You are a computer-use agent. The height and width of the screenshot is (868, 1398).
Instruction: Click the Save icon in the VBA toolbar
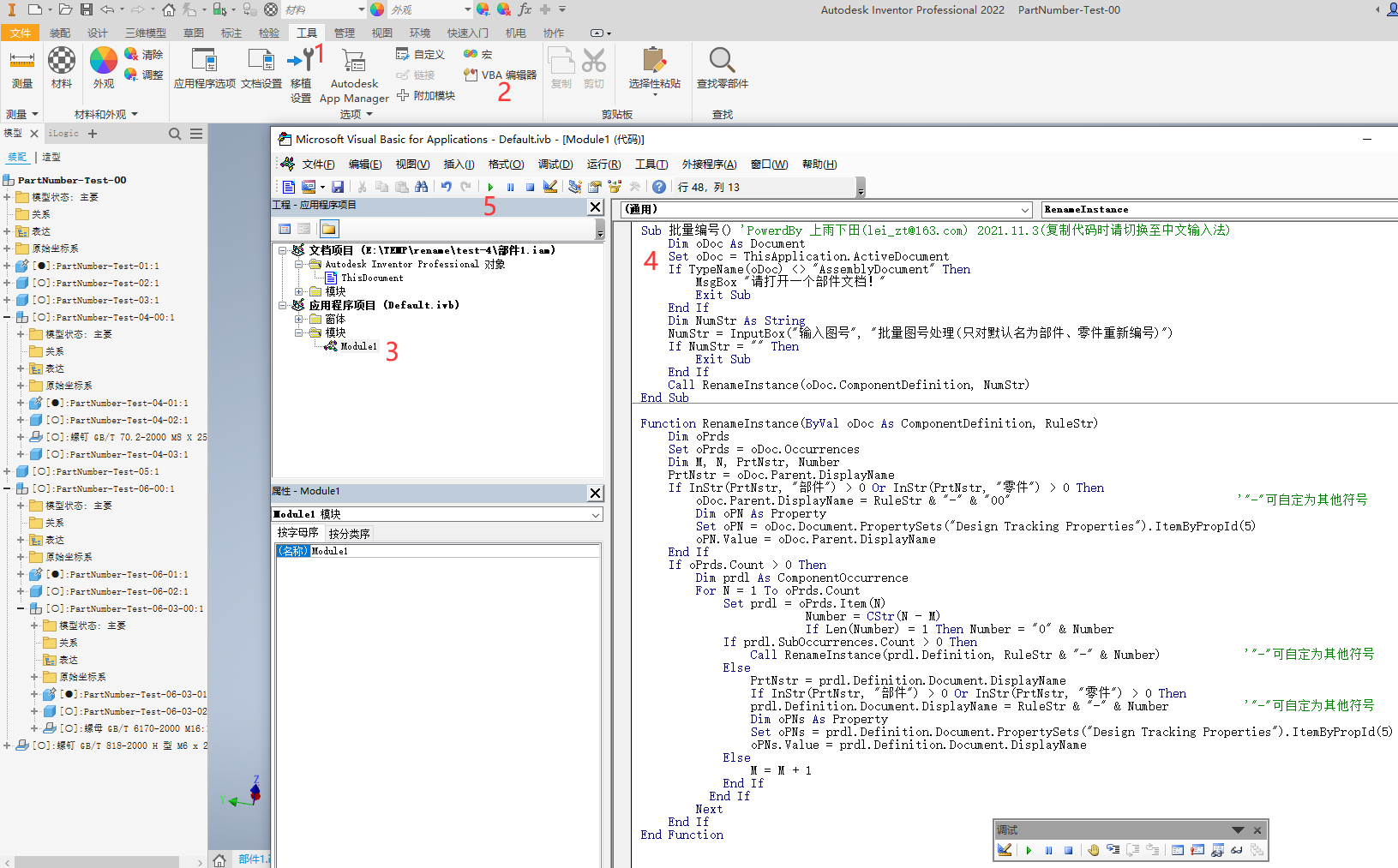click(x=338, y=187)
